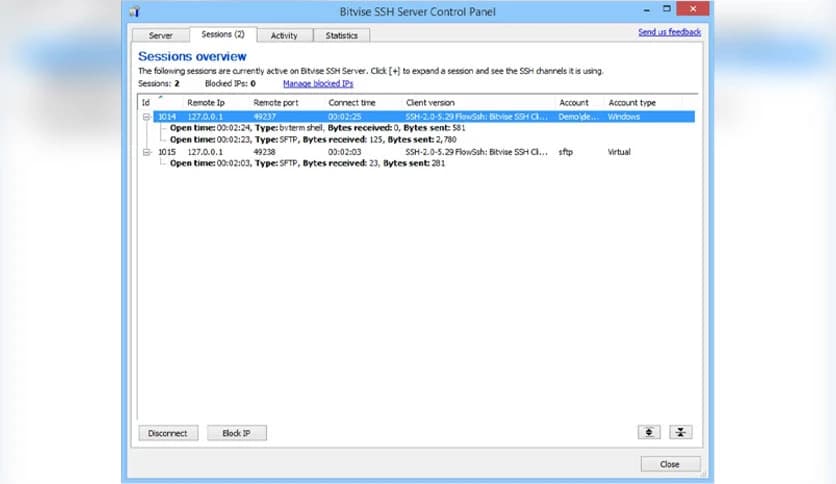Select session row with Id 1014
The width and height of the screenshot is (836, 484).
pyautogui.click(x=424, y=117)
